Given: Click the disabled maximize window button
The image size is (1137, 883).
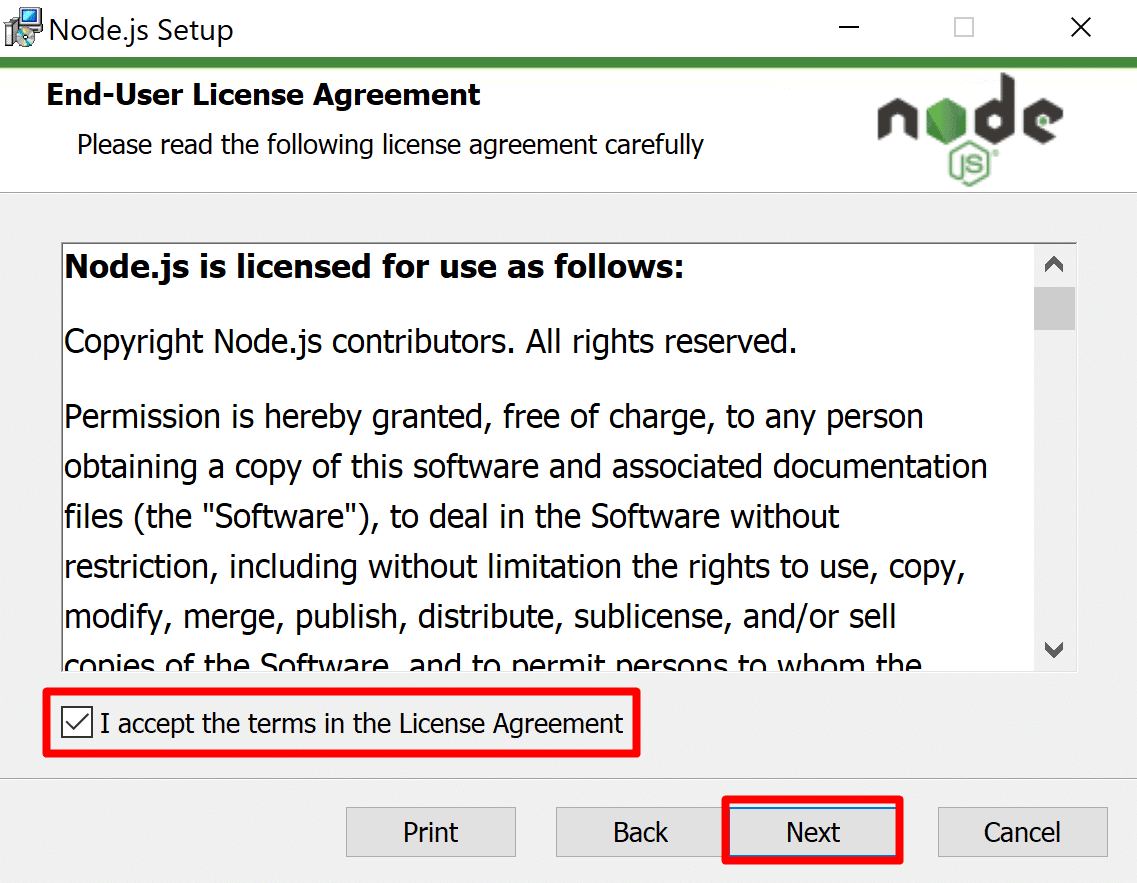Looking at the screenshot, I should tap(964, 28).
